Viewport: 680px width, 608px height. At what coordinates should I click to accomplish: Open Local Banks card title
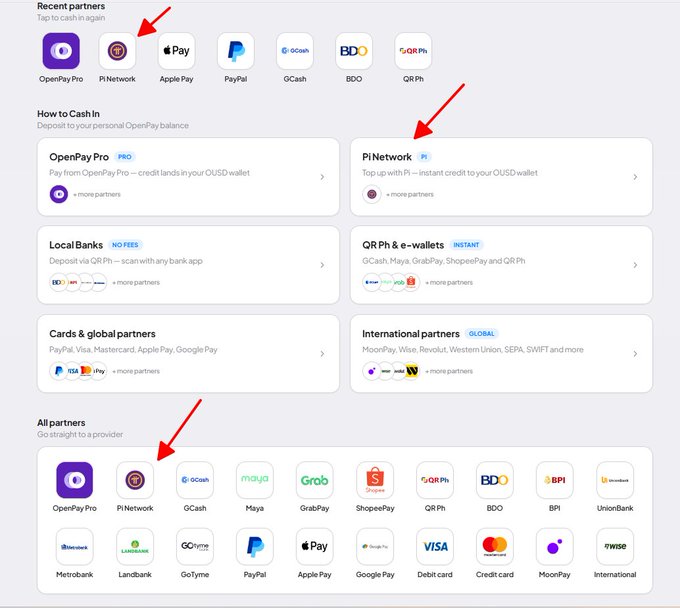point(76,245)
